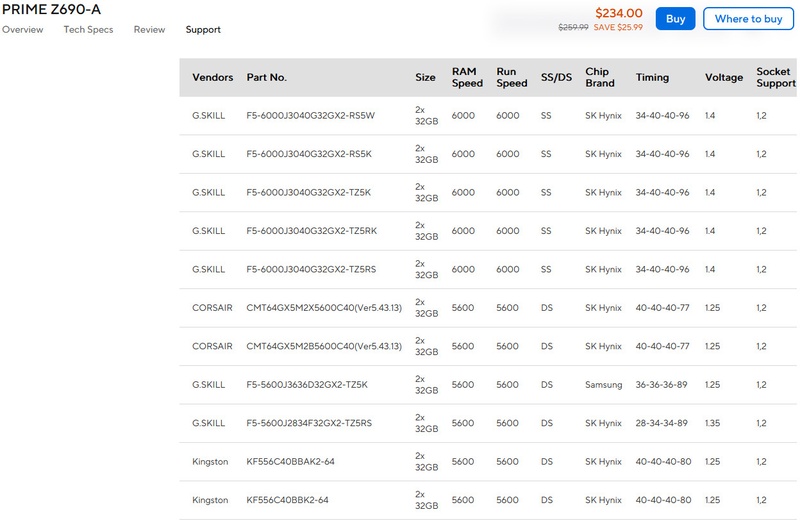The height and width of the screenshot is (521, 800).
Task: Click the 36-36-36-89 timing value
Action: tap(661, 384)
